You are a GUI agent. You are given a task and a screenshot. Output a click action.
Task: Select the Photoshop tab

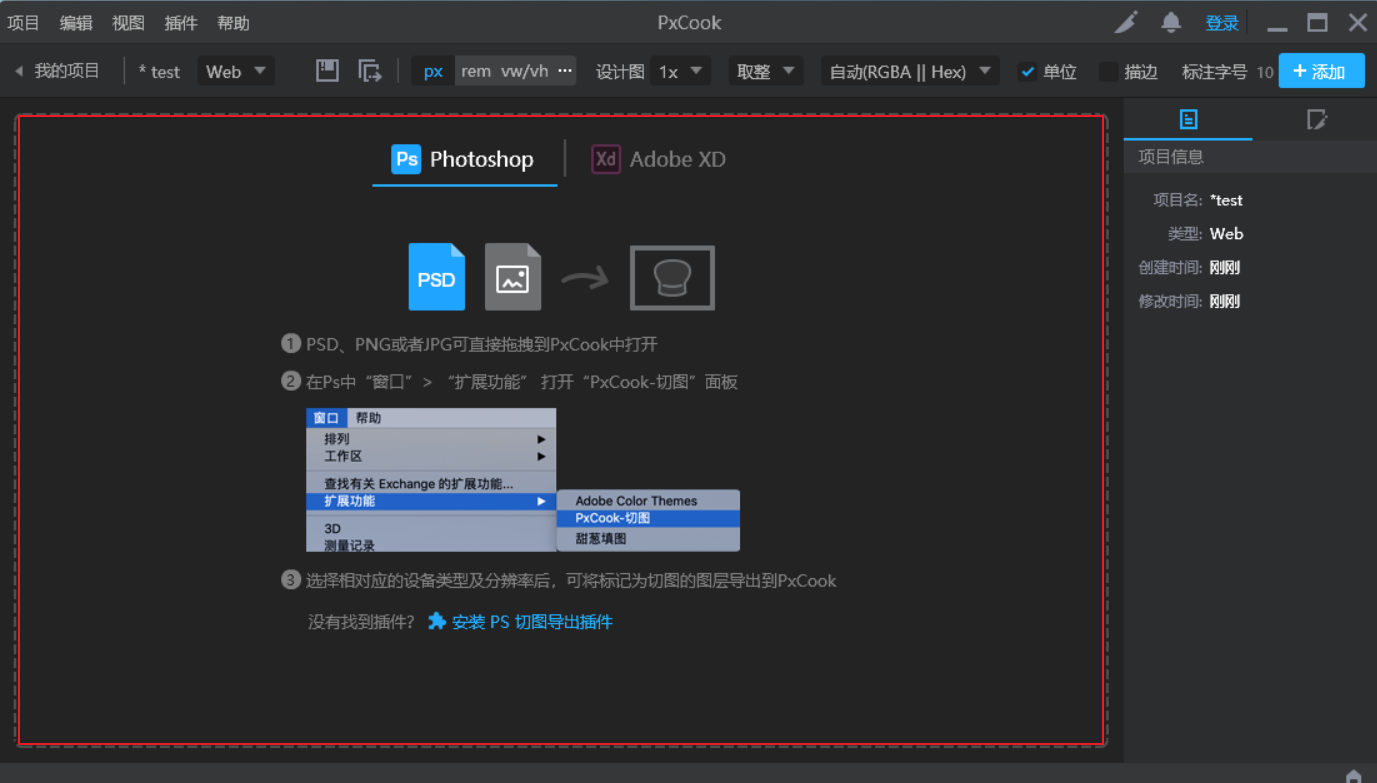(x=464, y=159)
